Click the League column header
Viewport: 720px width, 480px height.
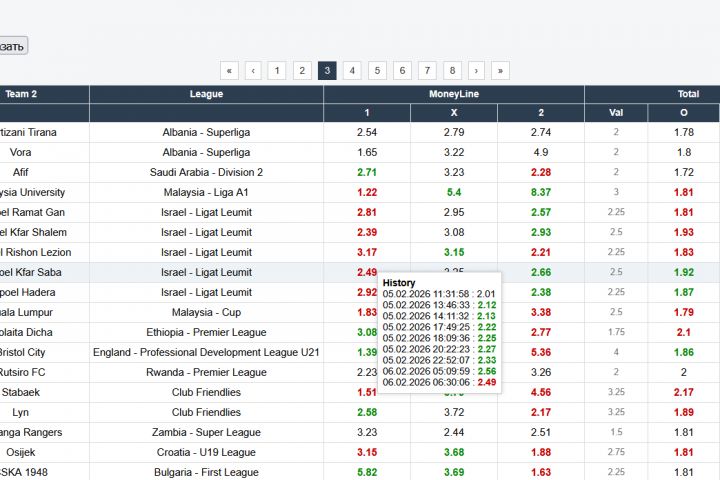pos(206,94)
